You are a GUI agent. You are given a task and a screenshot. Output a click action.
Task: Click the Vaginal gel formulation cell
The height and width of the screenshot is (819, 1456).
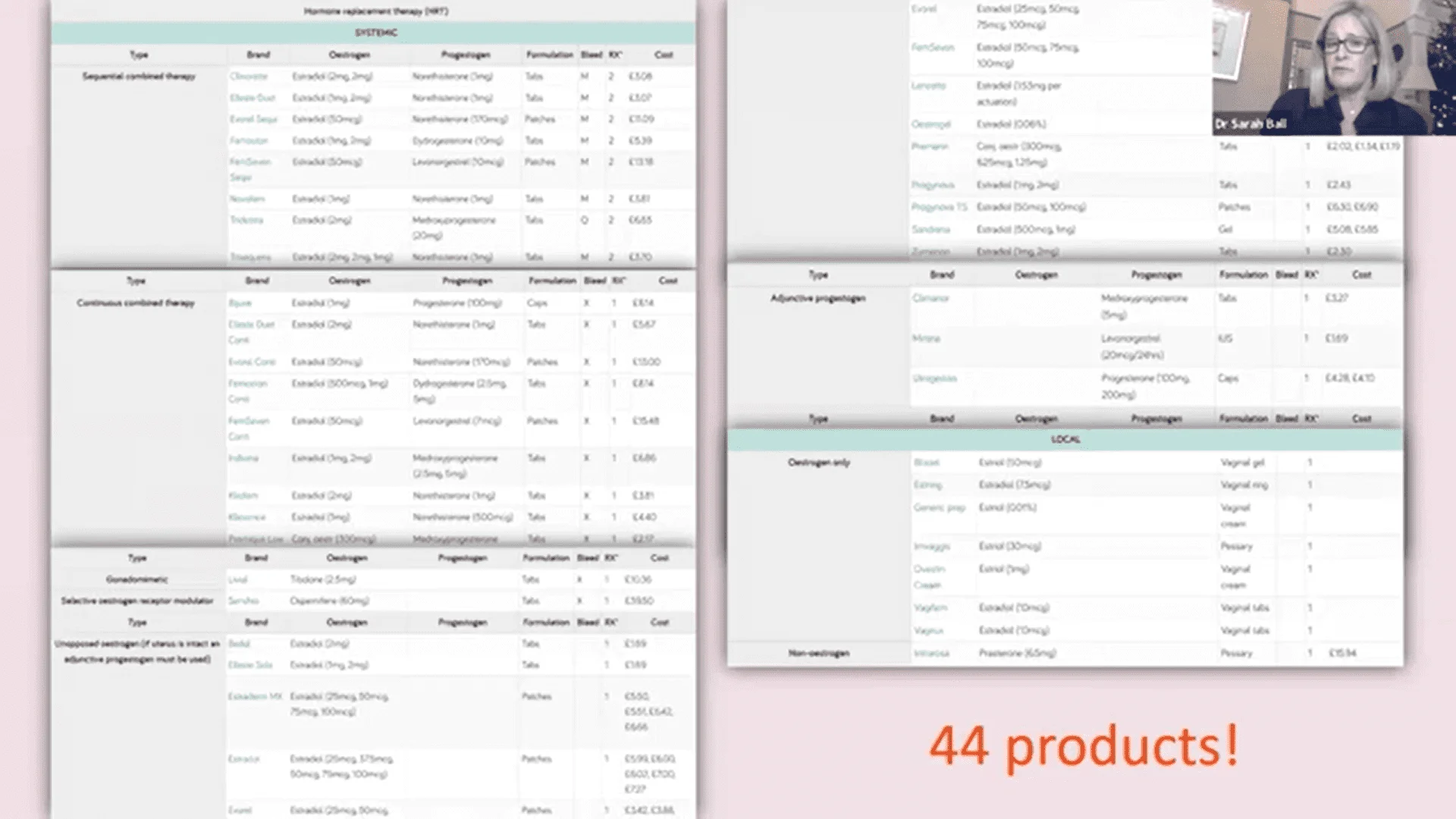pos(1242,463)
